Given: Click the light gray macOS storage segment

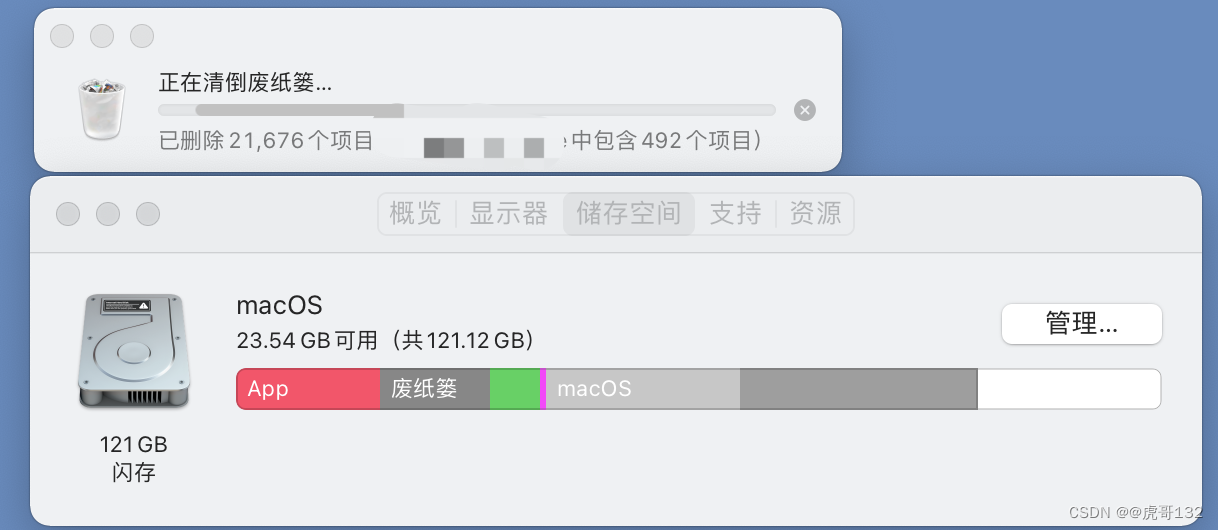Looking at the screenshot, I should click(643, 389).
